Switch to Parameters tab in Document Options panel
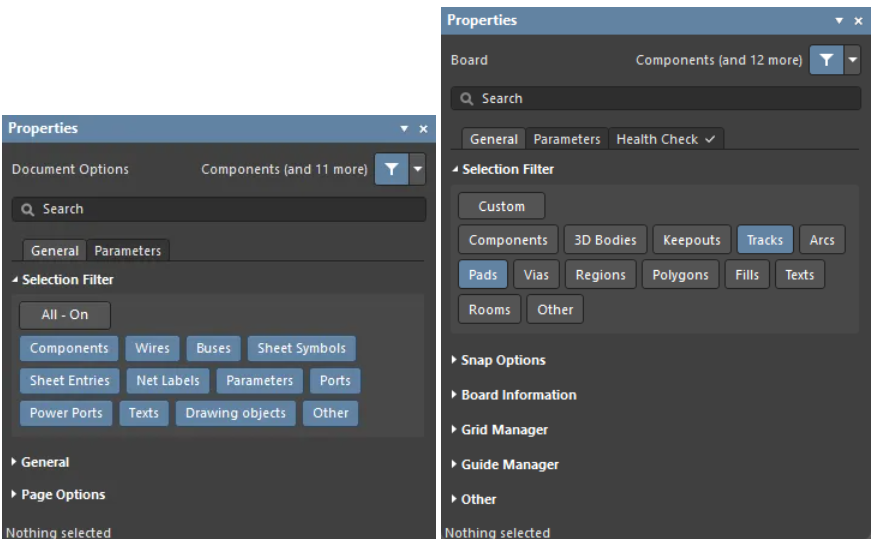 point(128,251)
